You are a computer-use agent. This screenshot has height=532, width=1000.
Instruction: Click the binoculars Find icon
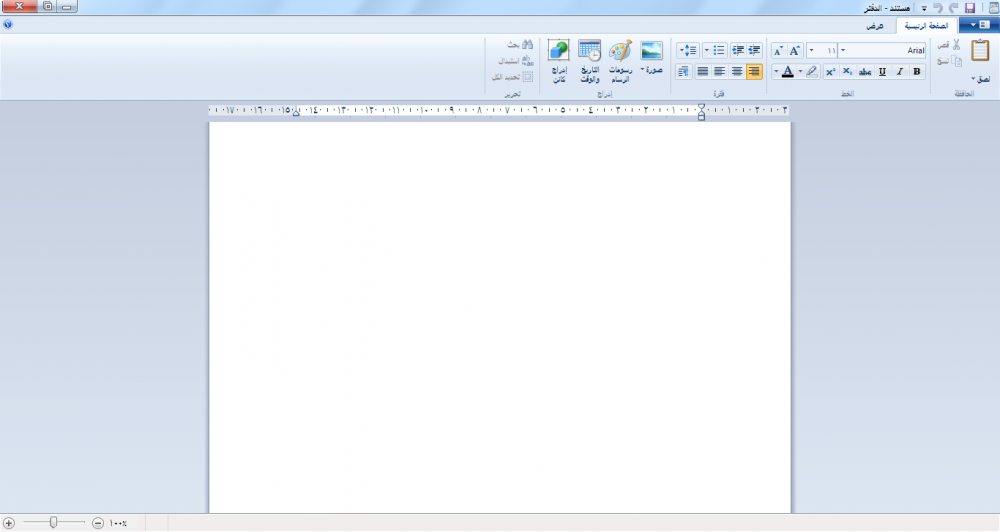[528, 45]
